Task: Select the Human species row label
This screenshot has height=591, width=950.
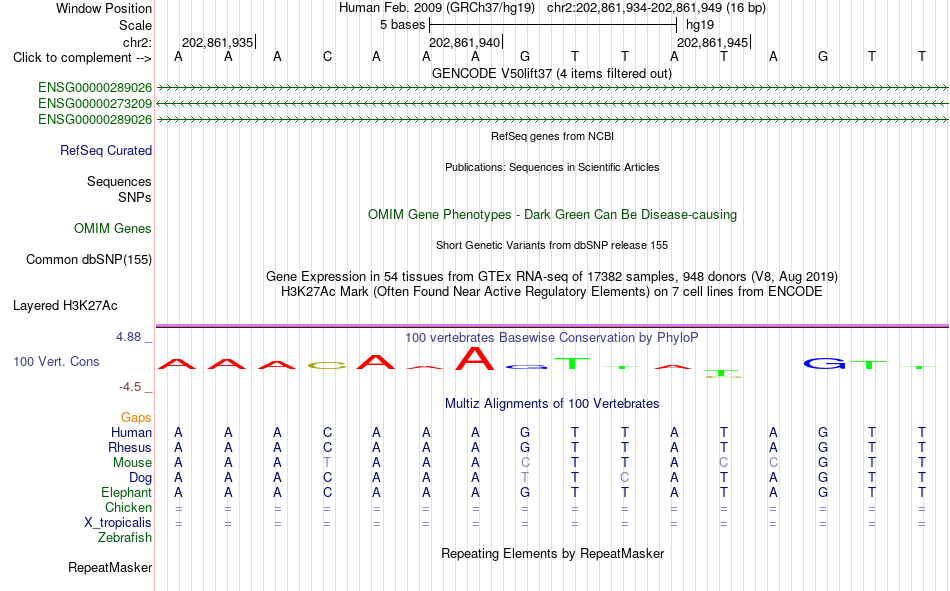Action: (131, 432)
